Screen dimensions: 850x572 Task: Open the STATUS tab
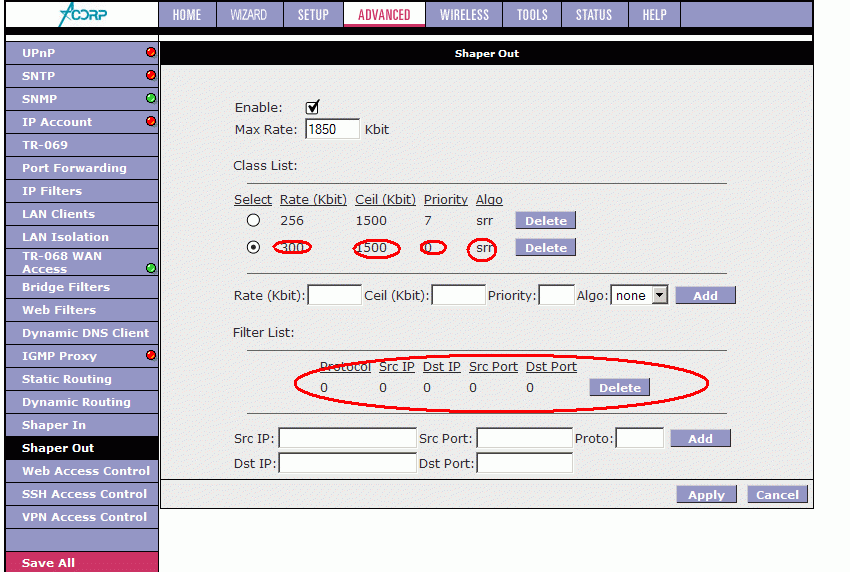click(x=594, y=15)
